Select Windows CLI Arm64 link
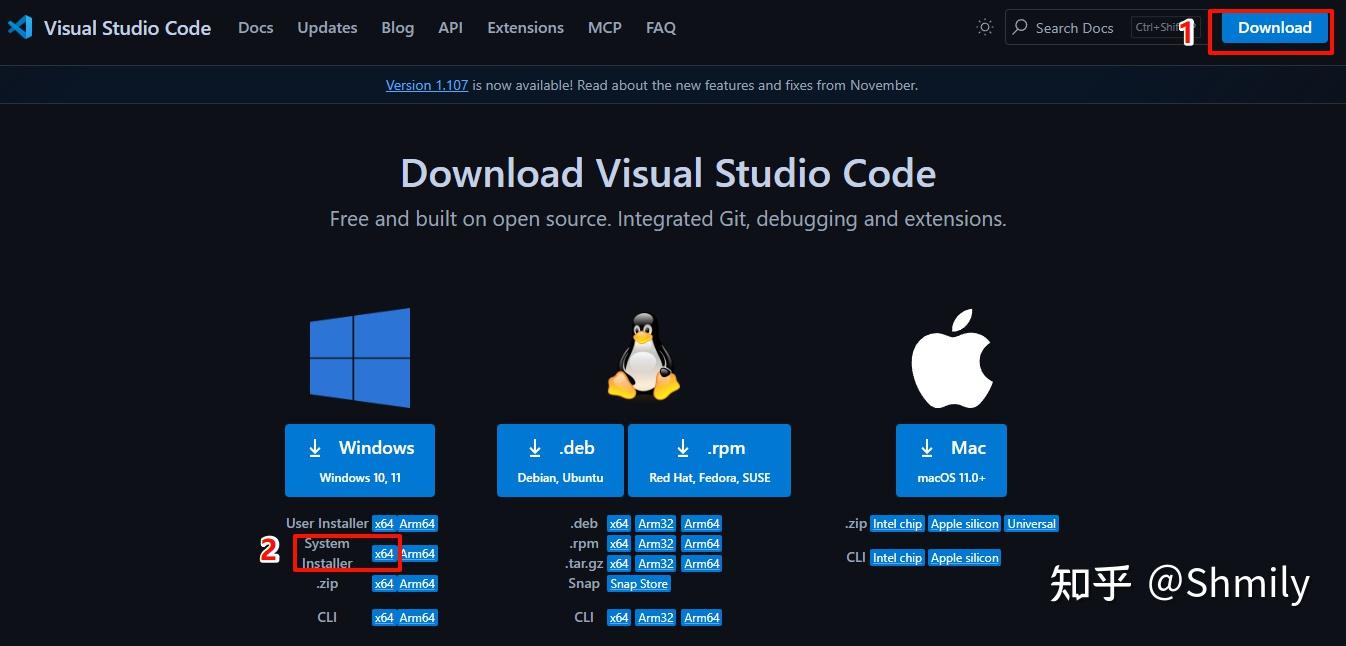The width and height of the screenshot is (1346, 646). pyautogui.click(x=418, y=618)
